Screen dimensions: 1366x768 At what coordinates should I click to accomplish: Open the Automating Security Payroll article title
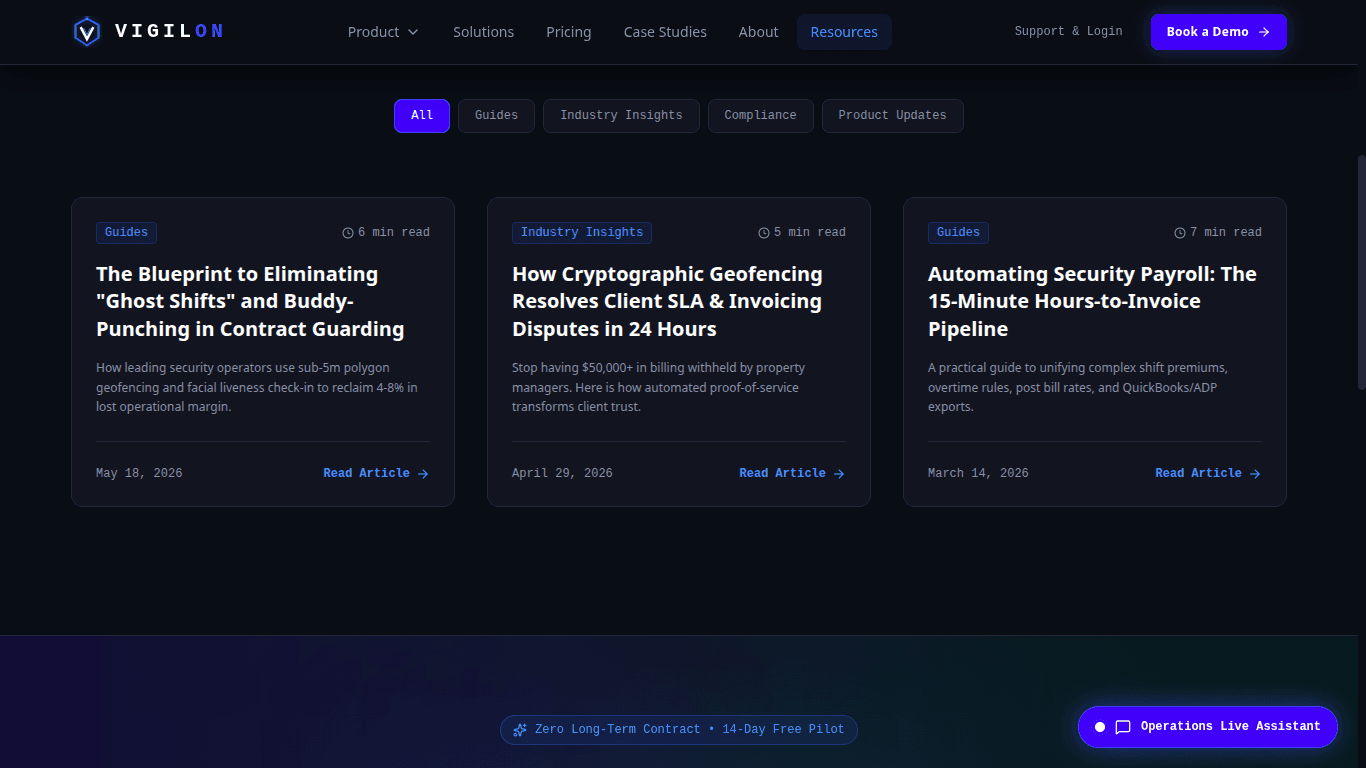point(1092,301)
